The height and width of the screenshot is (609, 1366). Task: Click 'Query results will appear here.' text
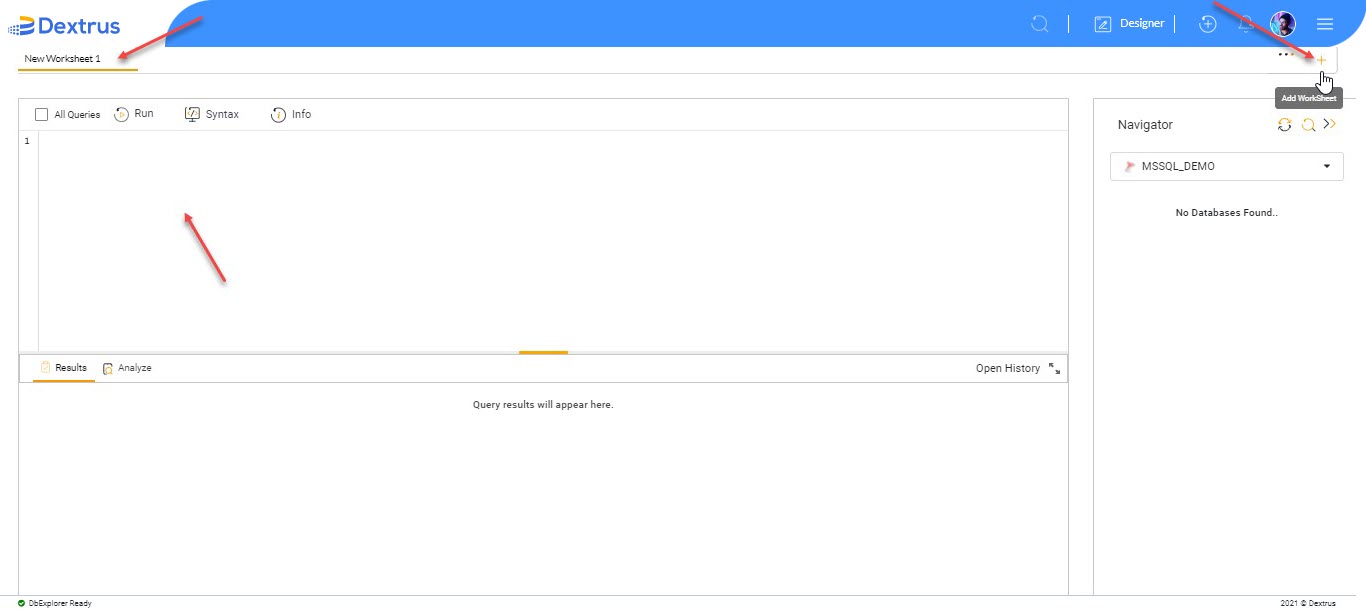(x=543, y=405)
